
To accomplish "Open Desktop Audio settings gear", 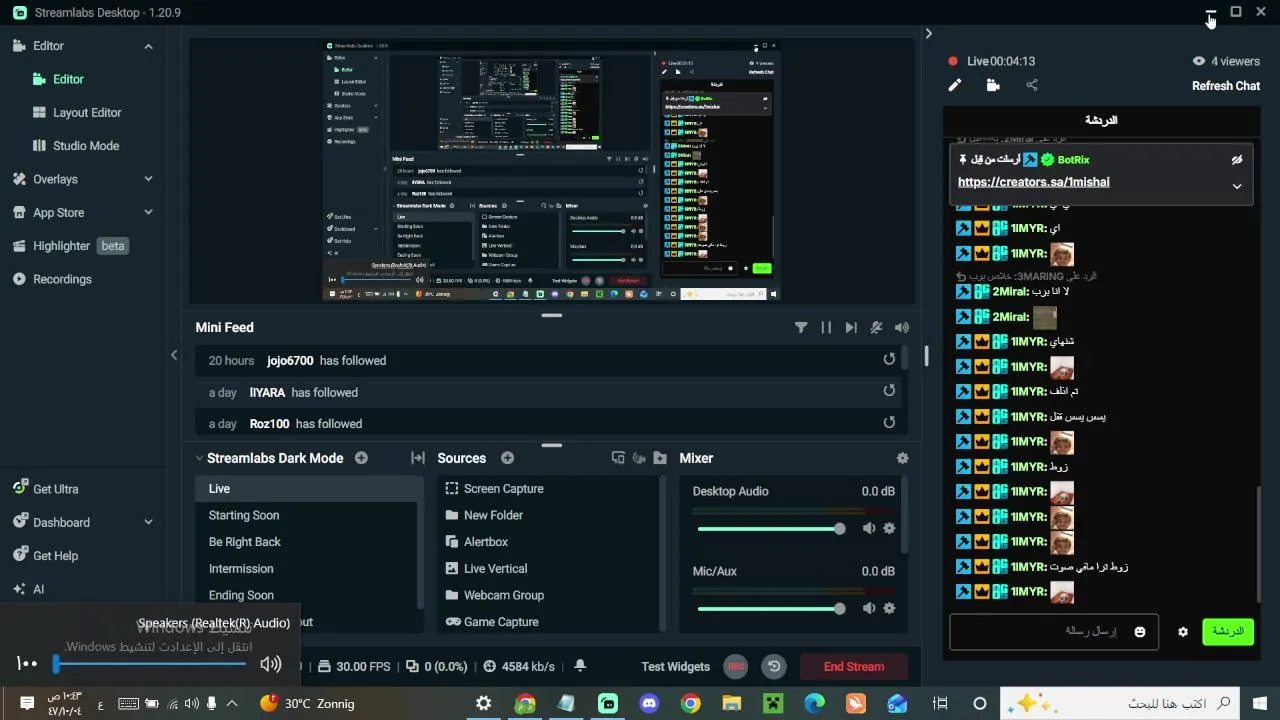I will coord(889,528).
